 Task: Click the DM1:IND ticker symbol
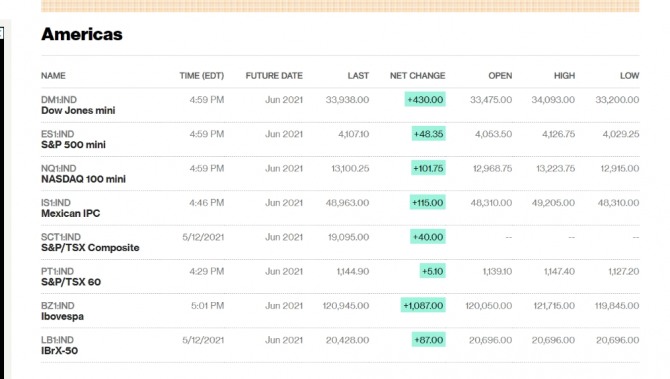tap(59, 100)
